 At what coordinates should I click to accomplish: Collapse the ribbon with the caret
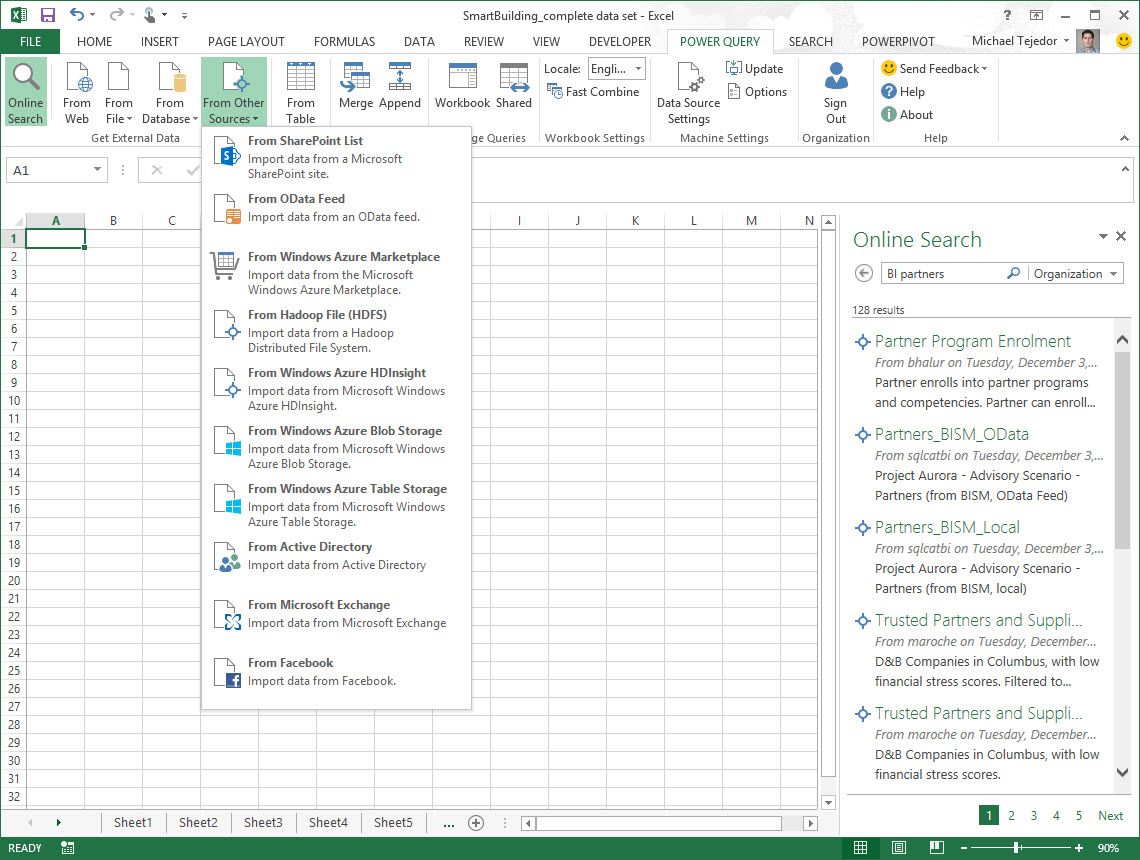coord(1124,138)
